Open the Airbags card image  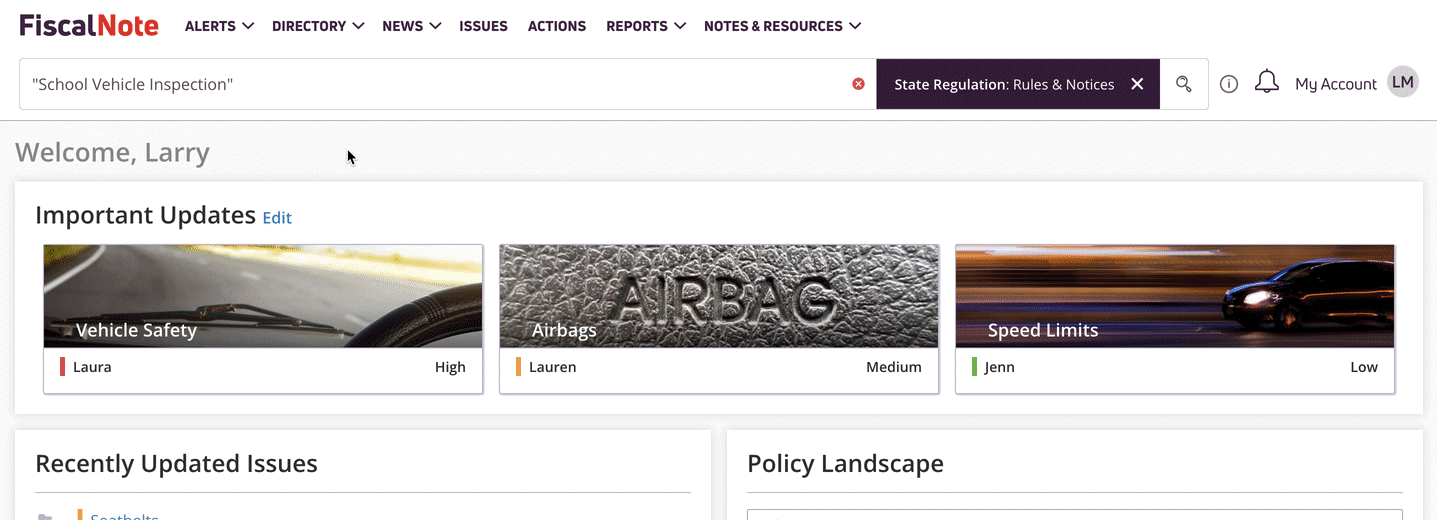tap(719, 296)
